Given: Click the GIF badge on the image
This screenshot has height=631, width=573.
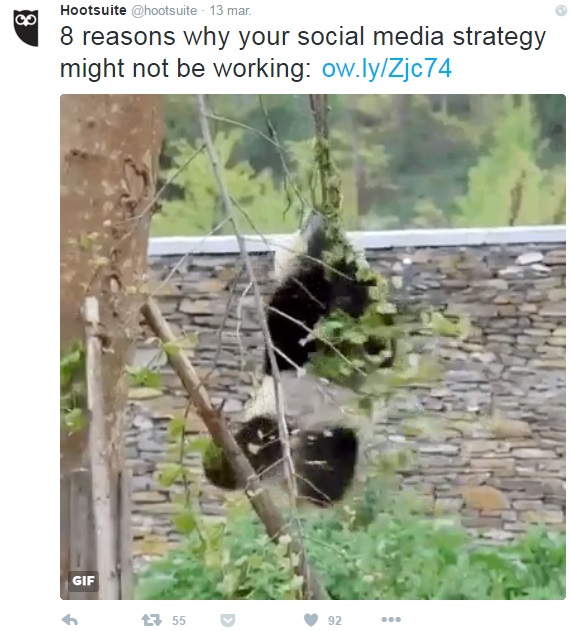Looking at the screenshot, I should click(x=83, y=581).
